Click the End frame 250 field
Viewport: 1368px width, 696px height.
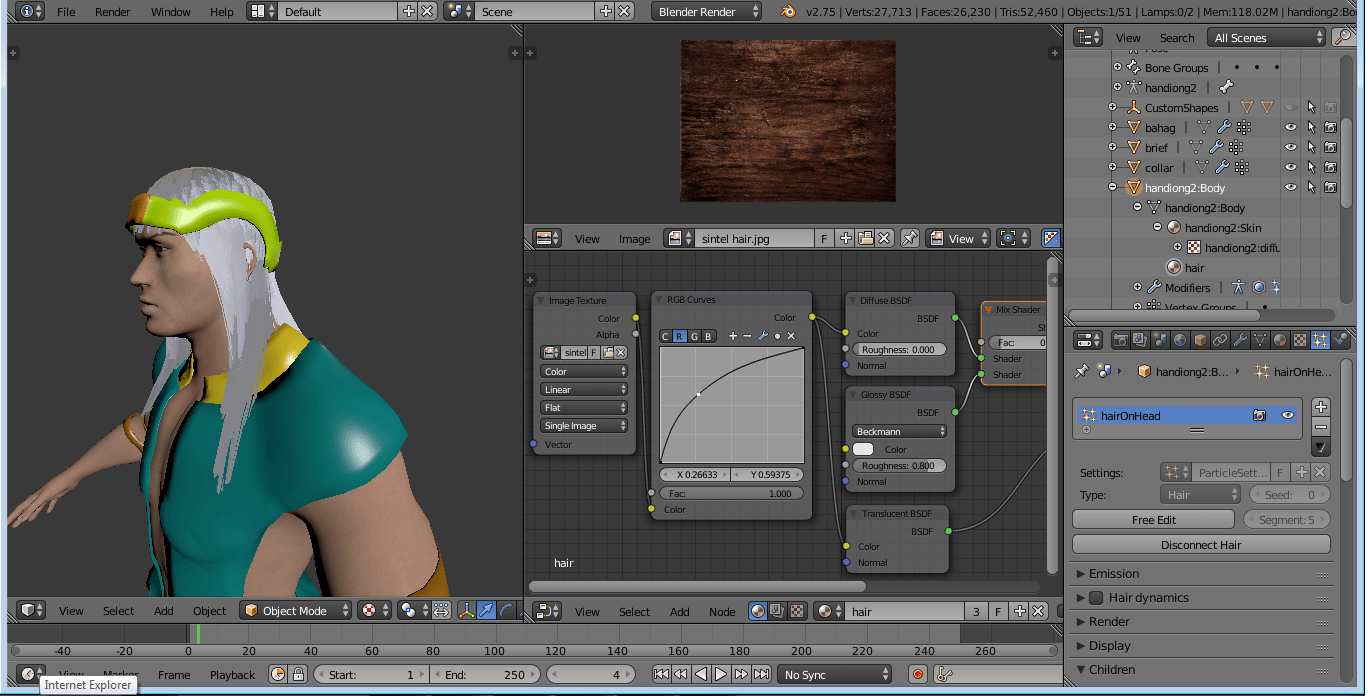485,674
